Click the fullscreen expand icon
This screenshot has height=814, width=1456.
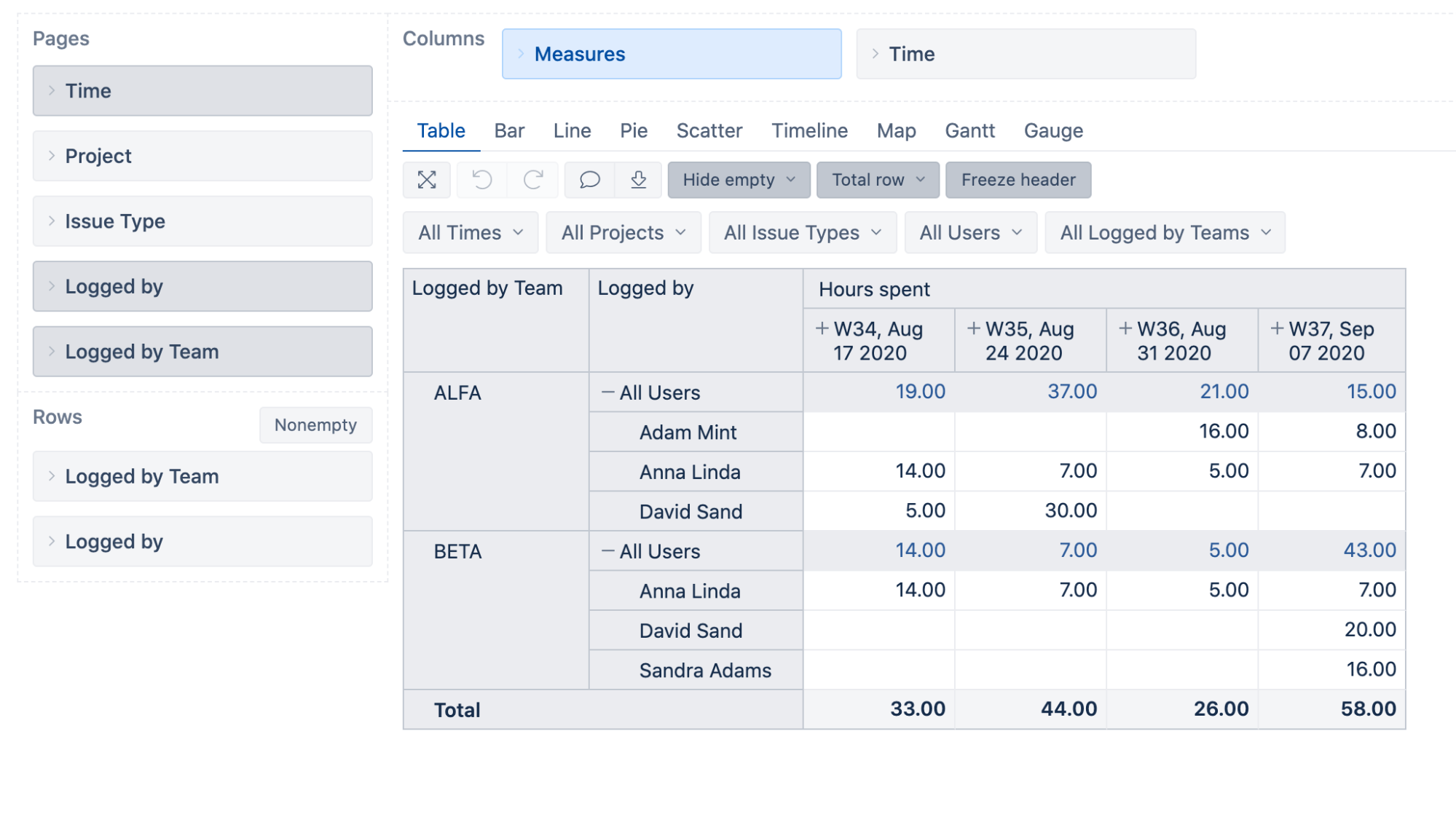[427, 180]
